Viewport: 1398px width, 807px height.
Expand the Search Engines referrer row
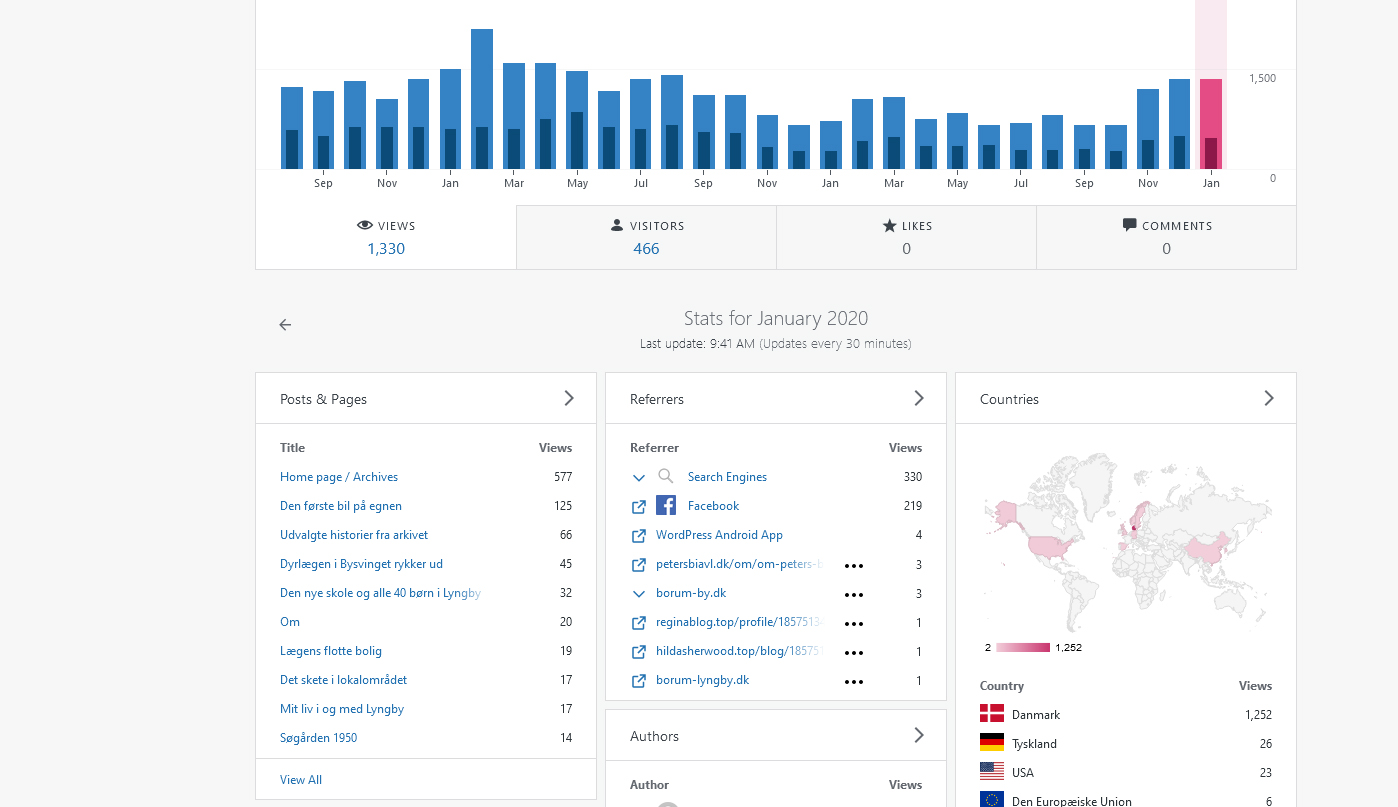click(639, 478)
